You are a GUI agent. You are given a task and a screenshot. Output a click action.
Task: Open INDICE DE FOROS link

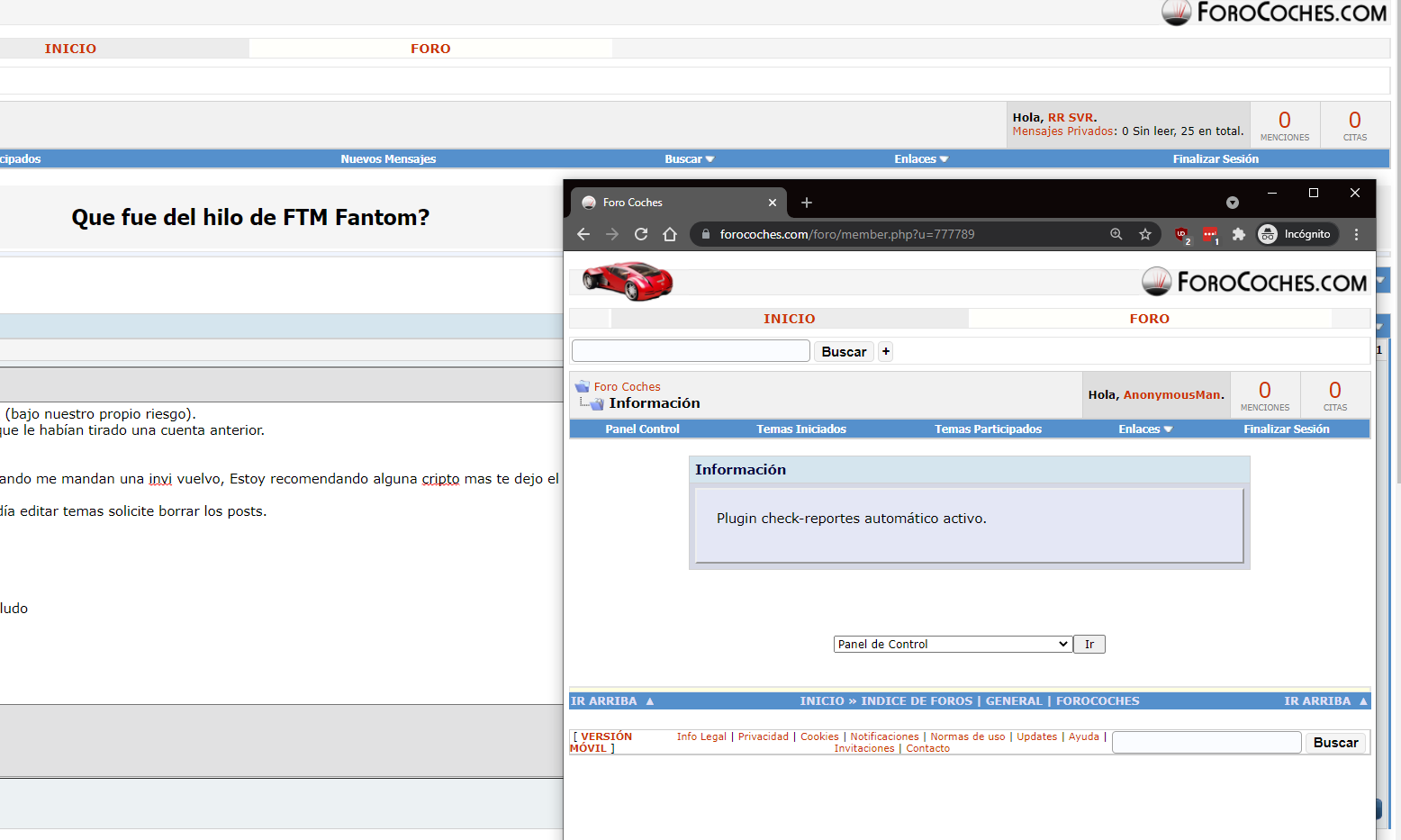917,701
